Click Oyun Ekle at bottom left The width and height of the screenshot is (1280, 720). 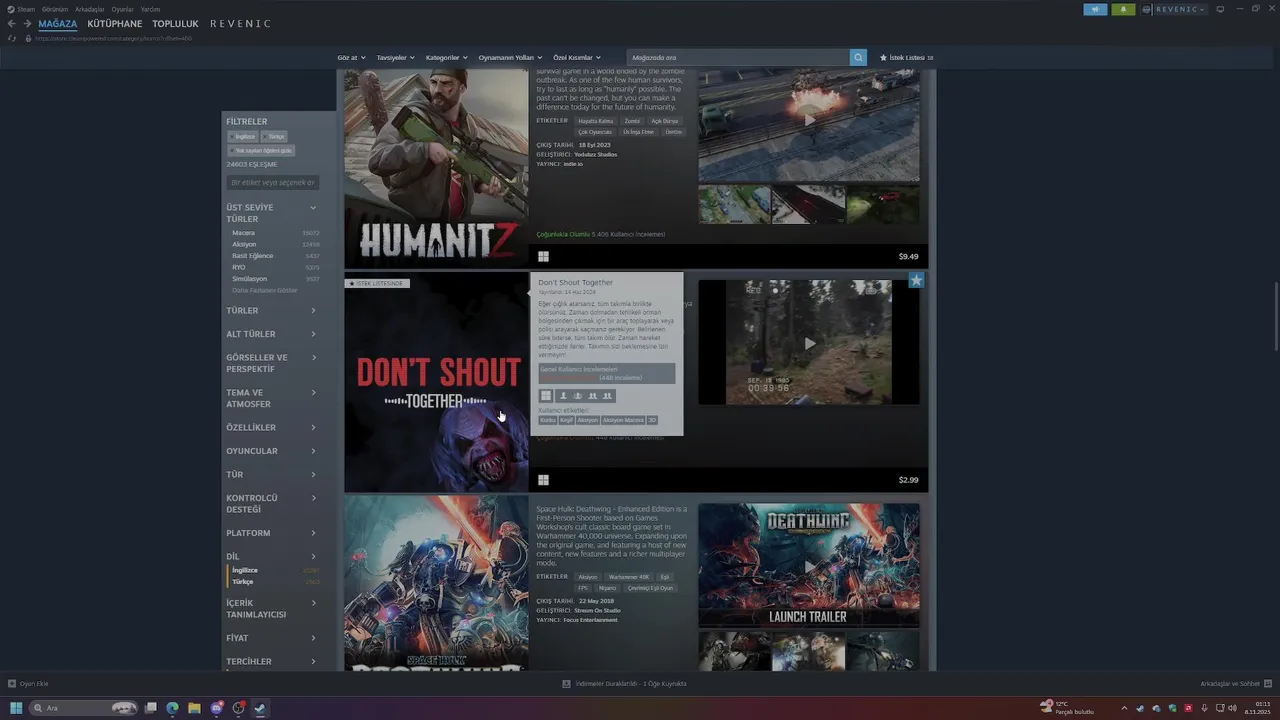pyautogui.click(x=34, y=684)
